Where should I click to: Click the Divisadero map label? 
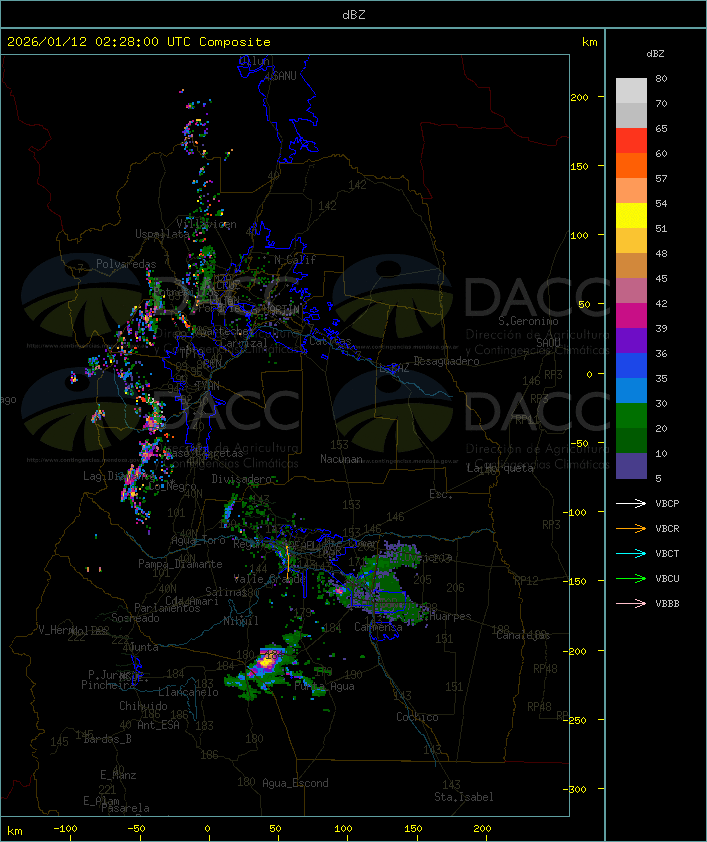(242, 478)
